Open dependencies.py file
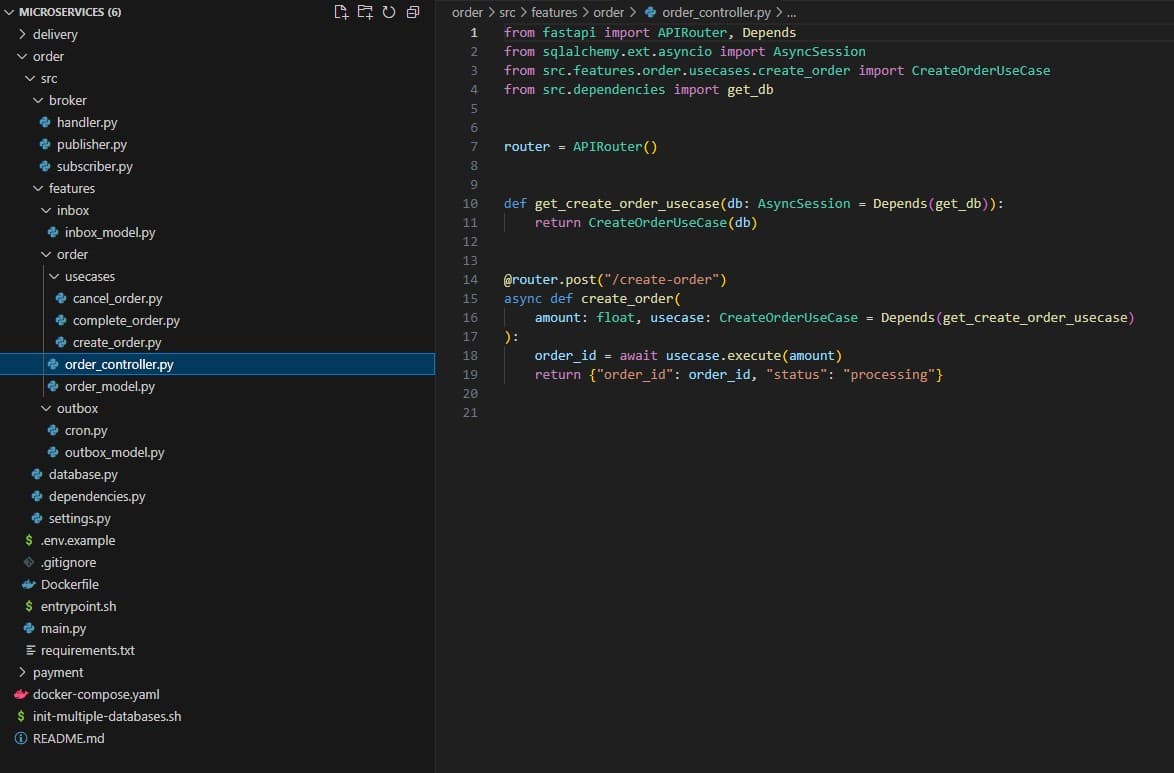Viewport: 1174px width, 773px height. click(97, 496)
